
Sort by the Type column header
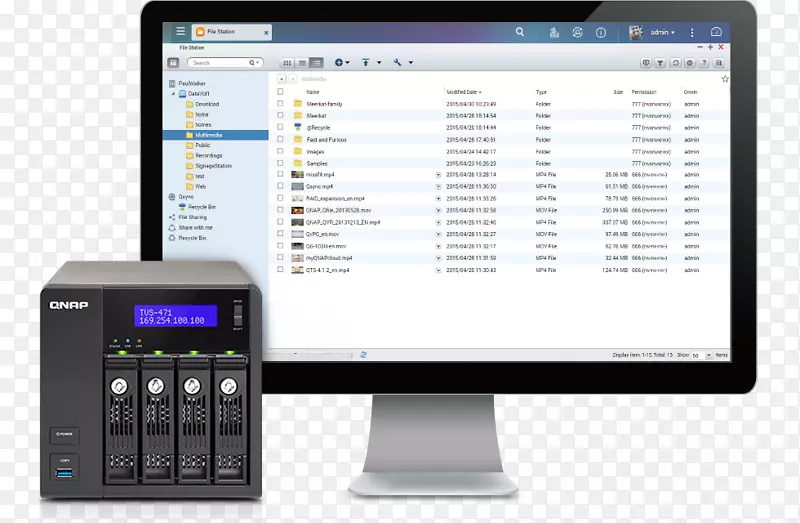(x=541, y=92)
